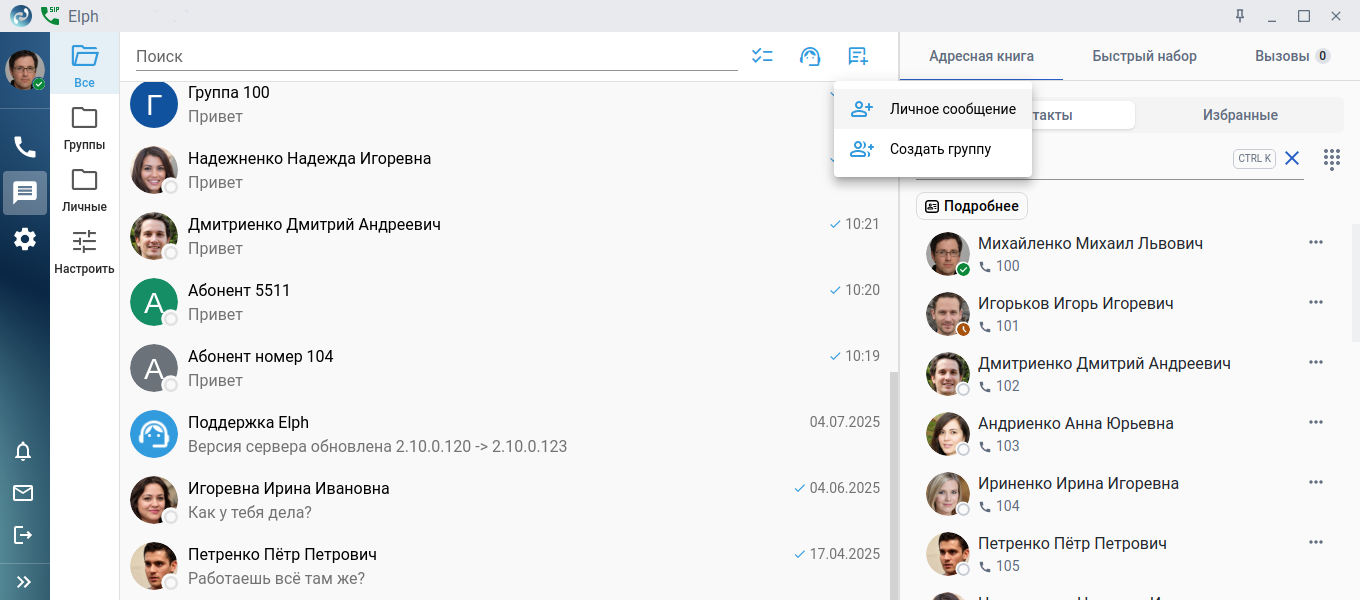The width and height of the screenshot is (1360, 600).
Task: Open 'Настроить' folder settings
Action: click(x=84, y=251)
